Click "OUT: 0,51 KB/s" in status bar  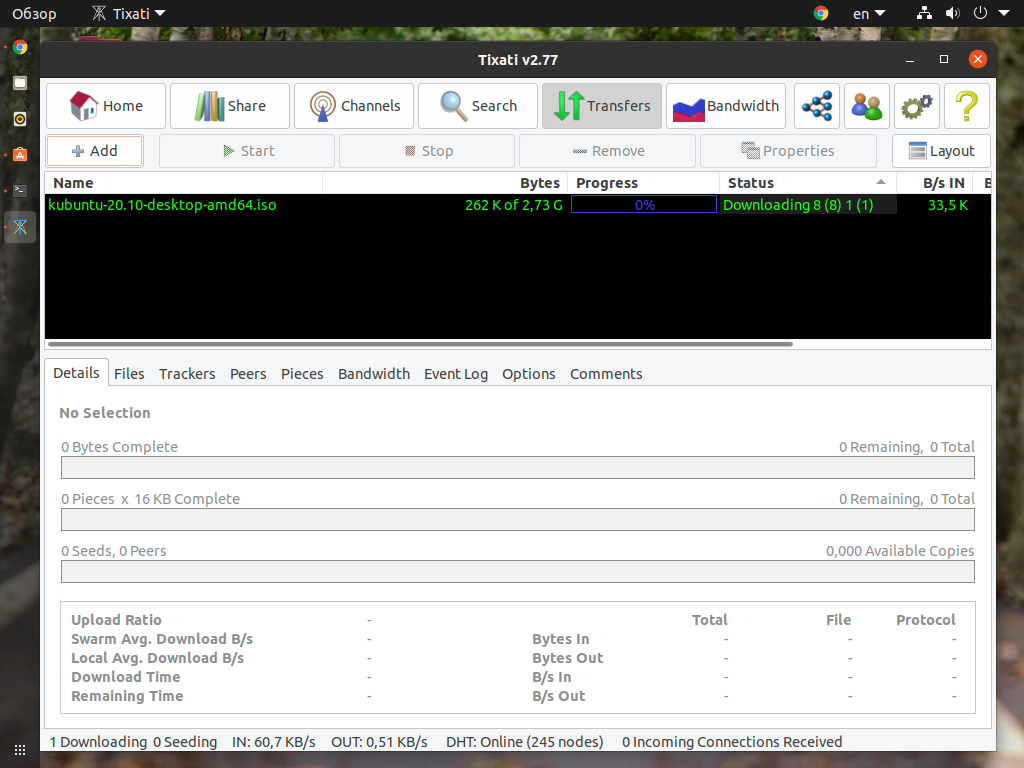click(x=379, y=742)
